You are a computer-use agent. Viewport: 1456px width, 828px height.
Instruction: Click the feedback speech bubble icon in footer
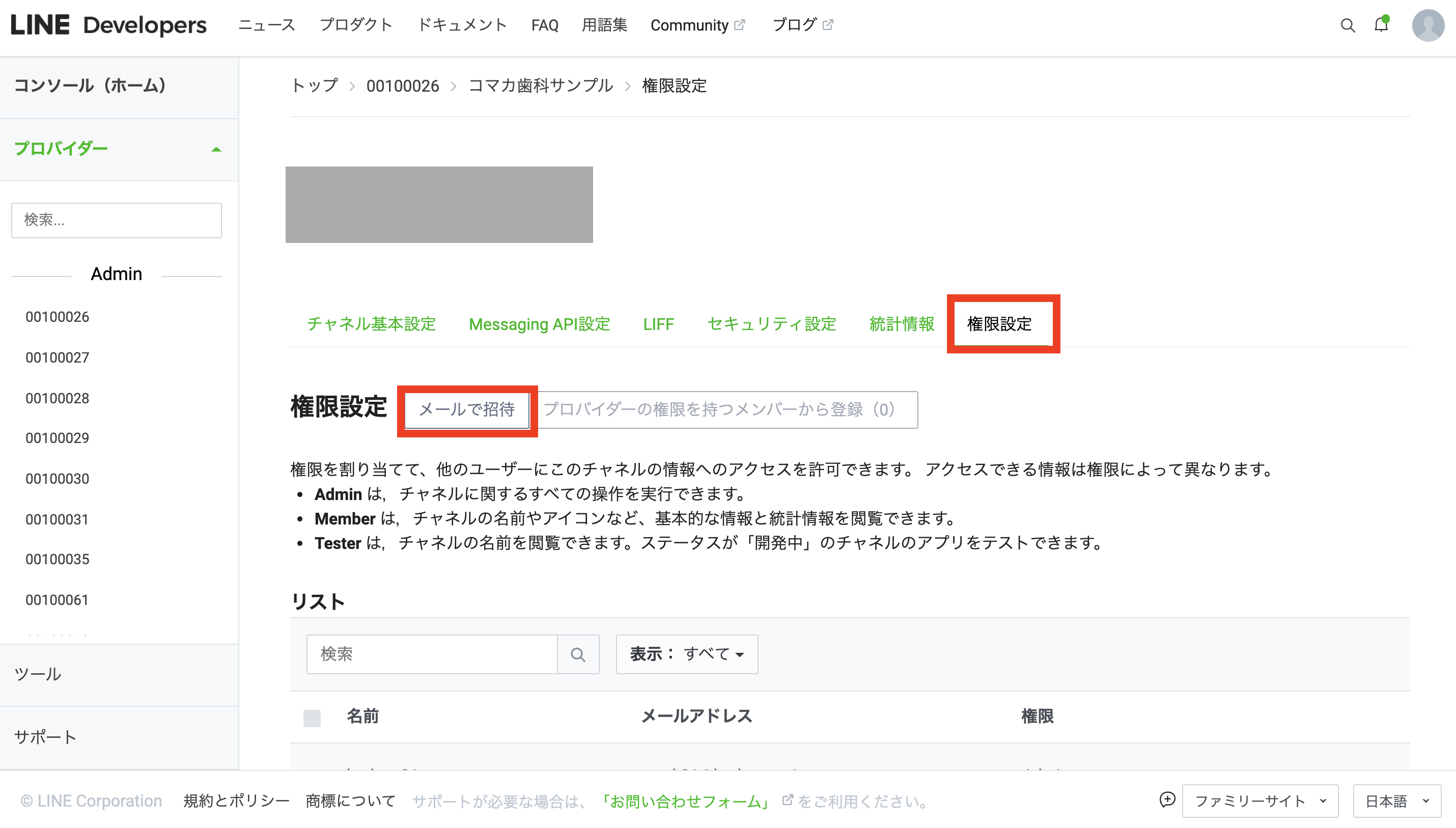point(1167,800)
